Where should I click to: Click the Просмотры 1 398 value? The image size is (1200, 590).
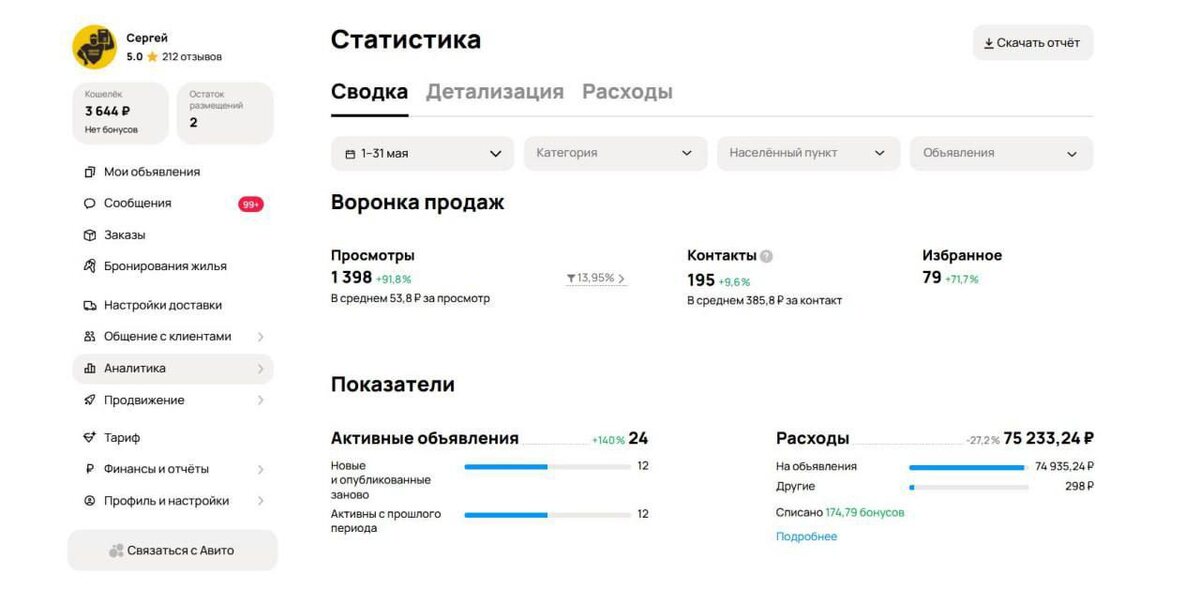tap(351, 277)
